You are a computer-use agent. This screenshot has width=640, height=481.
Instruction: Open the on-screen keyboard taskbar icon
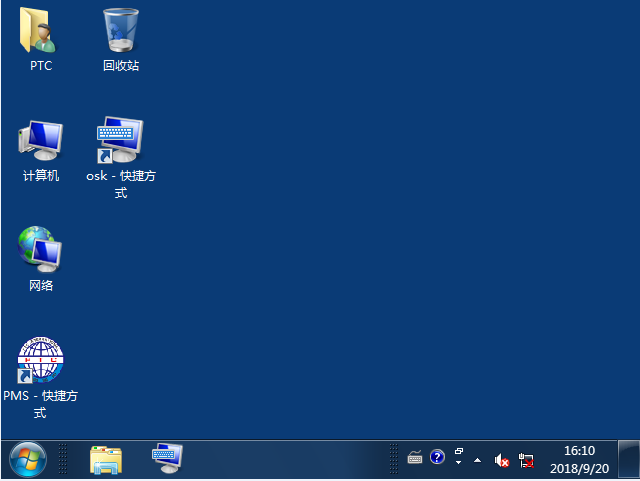click(x=167, y=458)
